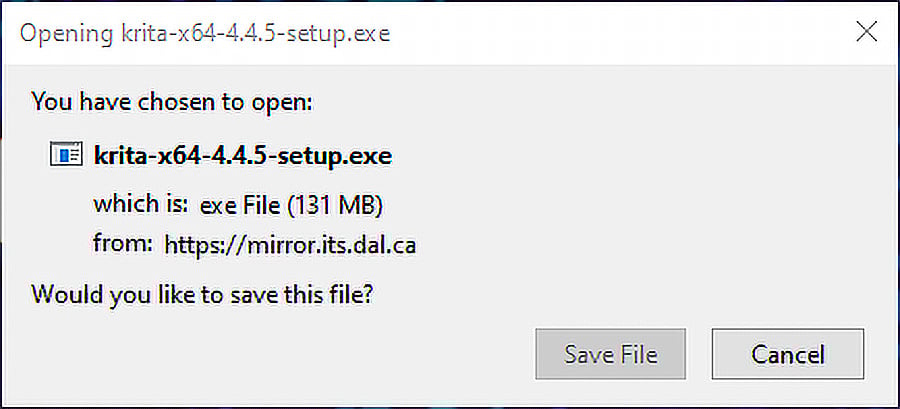Click the "exe File" type text
The image size is (900, 409).
click(x=241, y=206)
